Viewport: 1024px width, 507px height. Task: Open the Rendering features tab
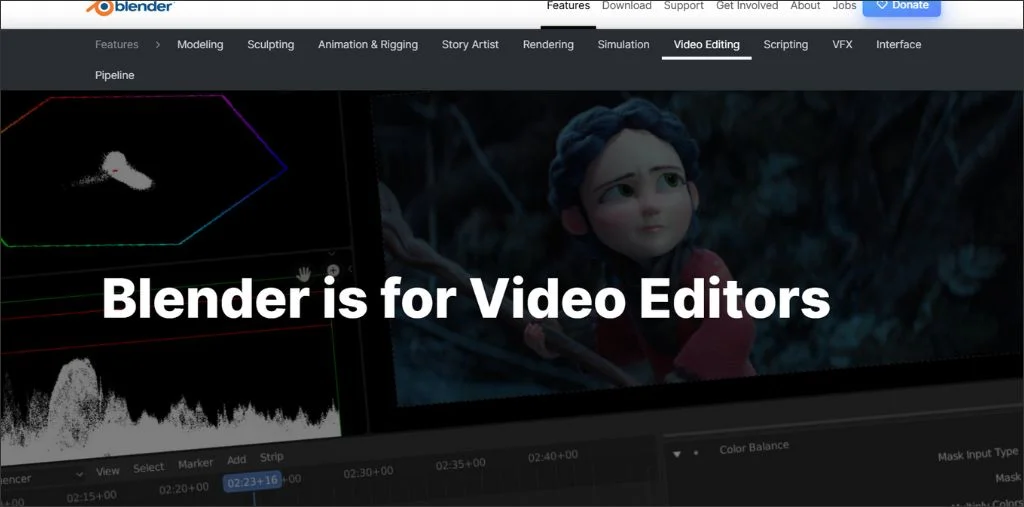click(x=548, y=44)
